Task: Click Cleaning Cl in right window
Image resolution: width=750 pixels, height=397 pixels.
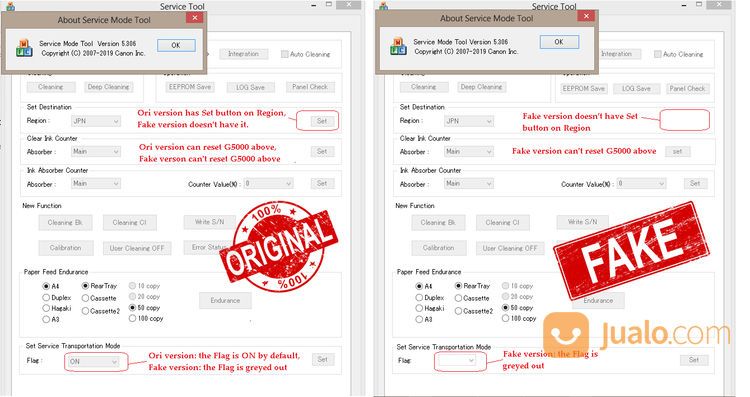Action: pyautogui.click(x=503, y=223)
